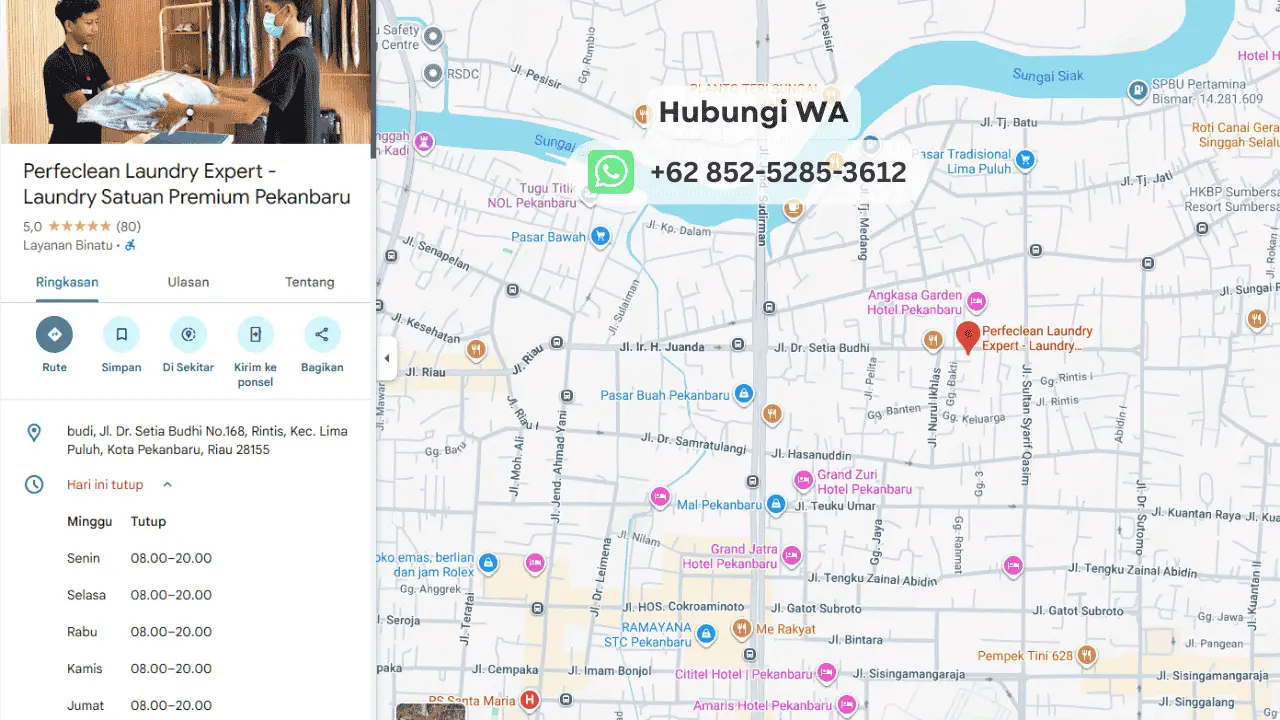Select the Ringkasan tab
The height and width of the screenshot is (720, 1280).
click(67, 282)
